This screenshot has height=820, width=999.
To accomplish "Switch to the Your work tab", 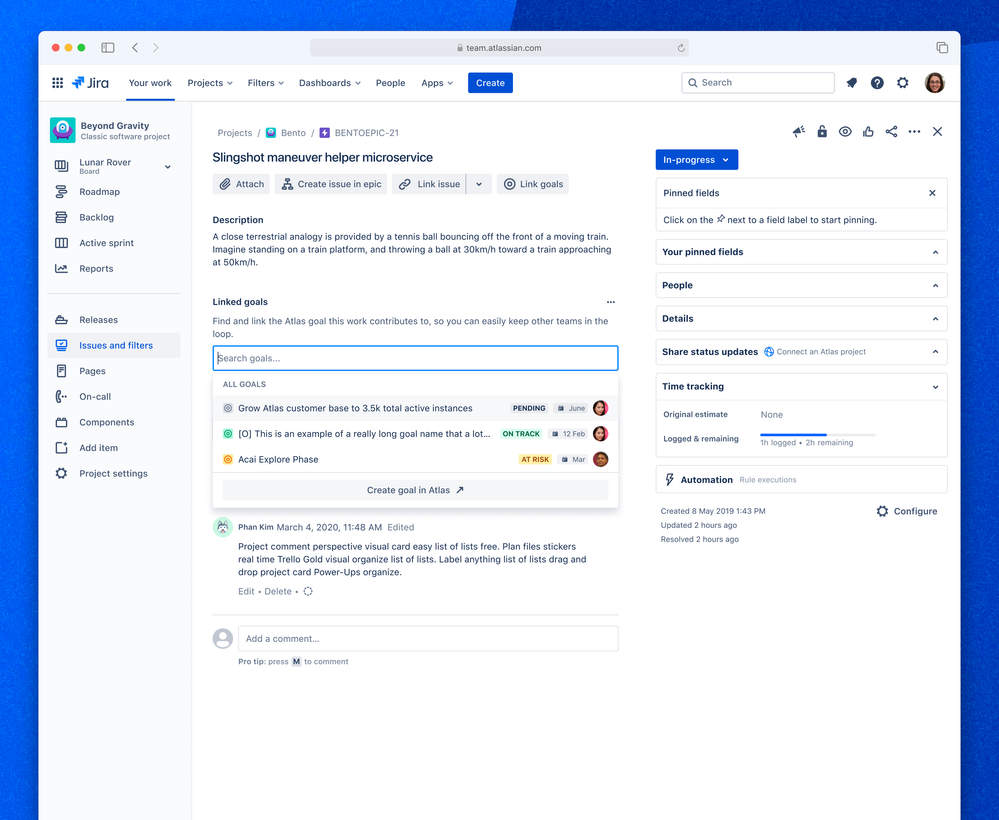I will 149,83.
